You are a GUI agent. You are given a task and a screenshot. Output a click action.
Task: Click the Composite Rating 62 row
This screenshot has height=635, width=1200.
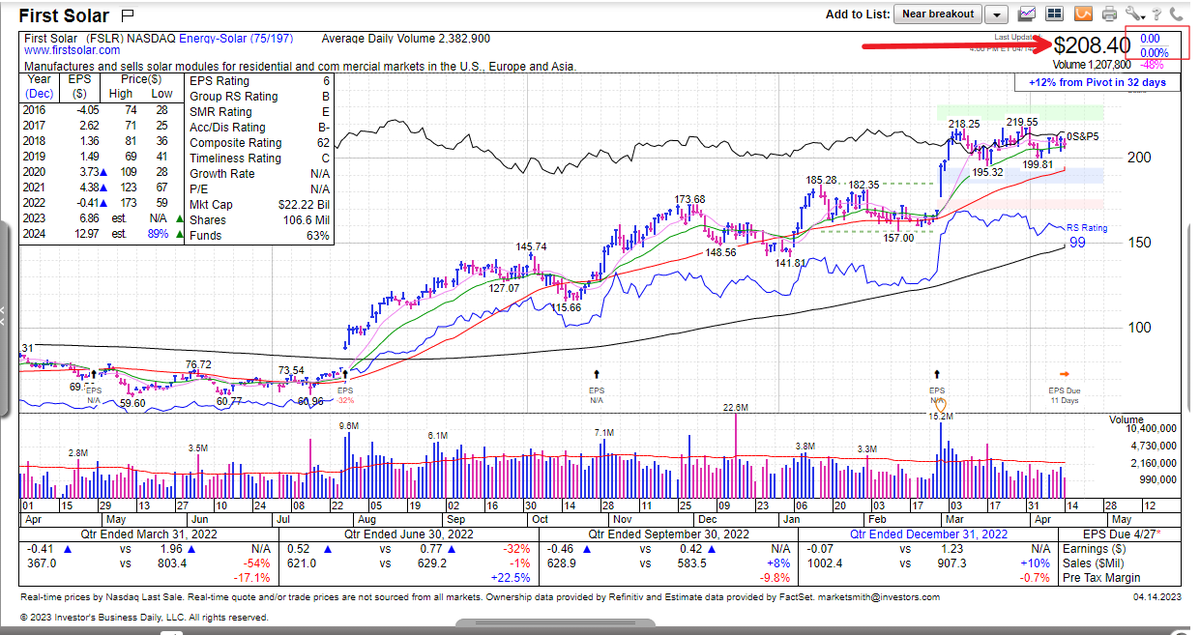coord(260,143)
